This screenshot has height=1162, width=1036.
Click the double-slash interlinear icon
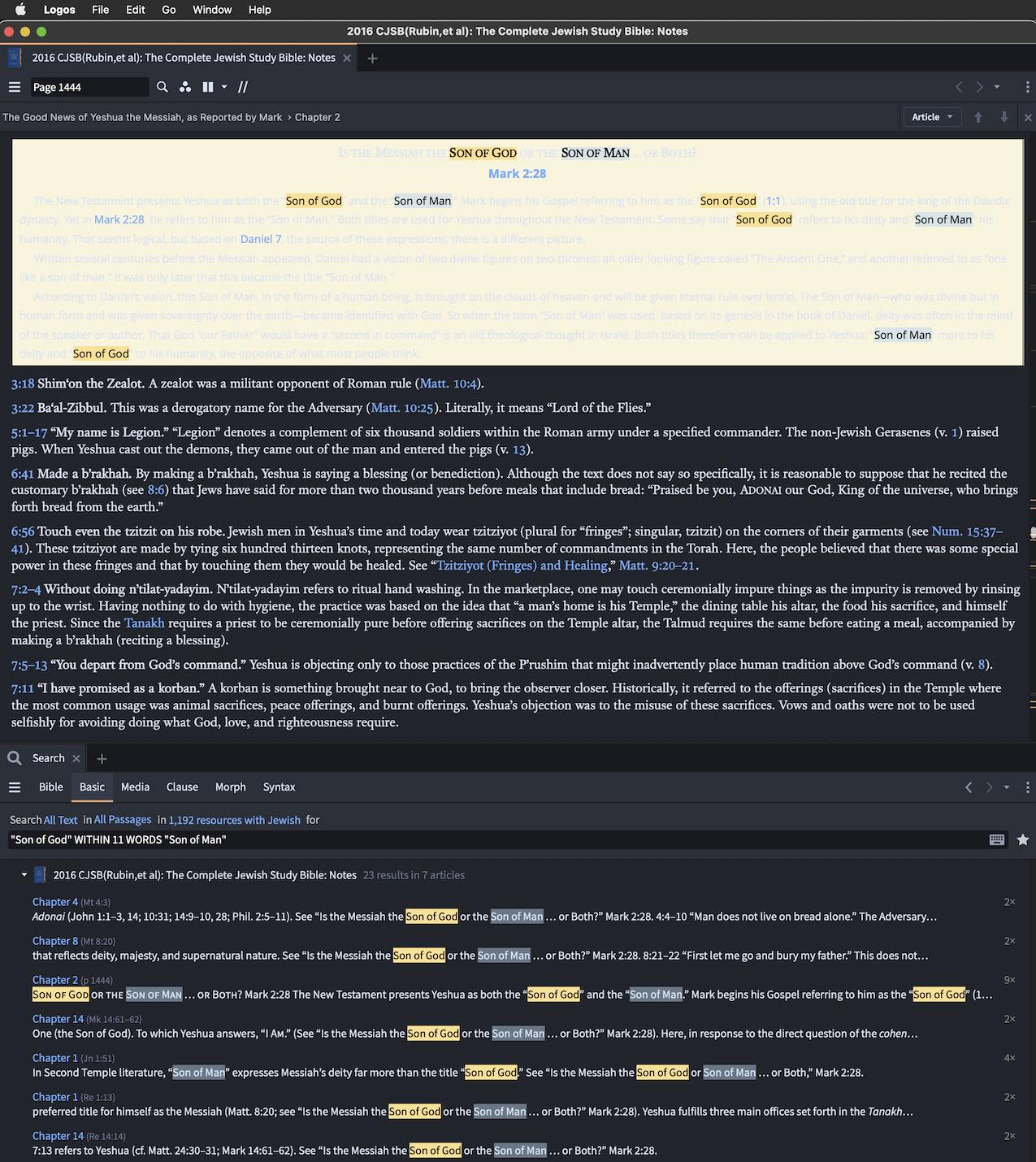pyautogui.click(x=243, y=87)
